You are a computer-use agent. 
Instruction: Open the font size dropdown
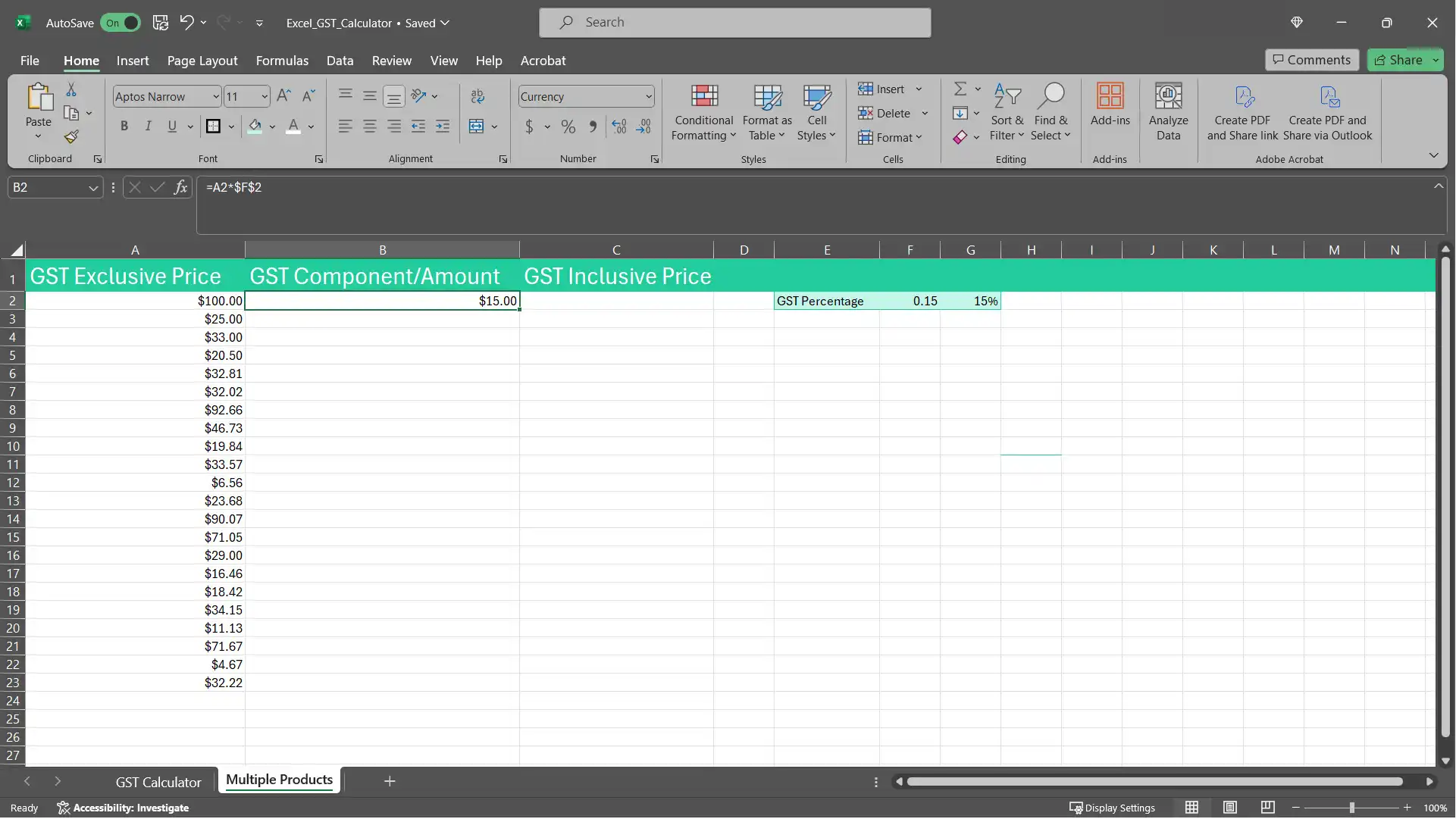click(264, 97)
